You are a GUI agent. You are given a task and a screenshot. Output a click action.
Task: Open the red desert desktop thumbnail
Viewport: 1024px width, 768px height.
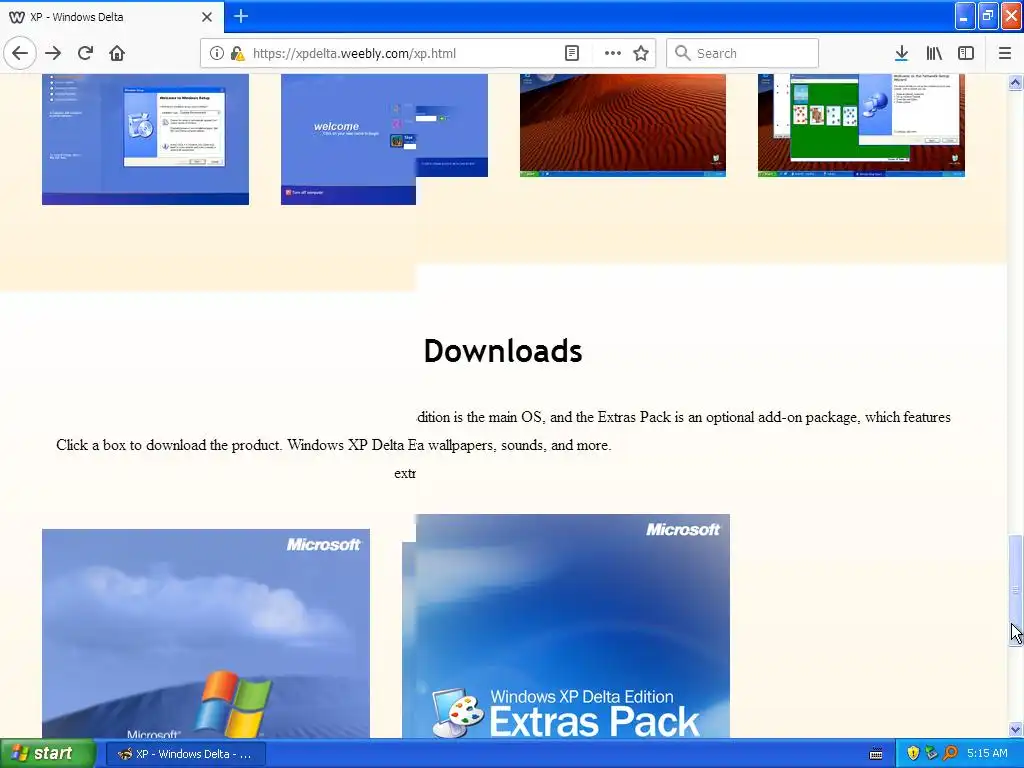click(622, 125)
